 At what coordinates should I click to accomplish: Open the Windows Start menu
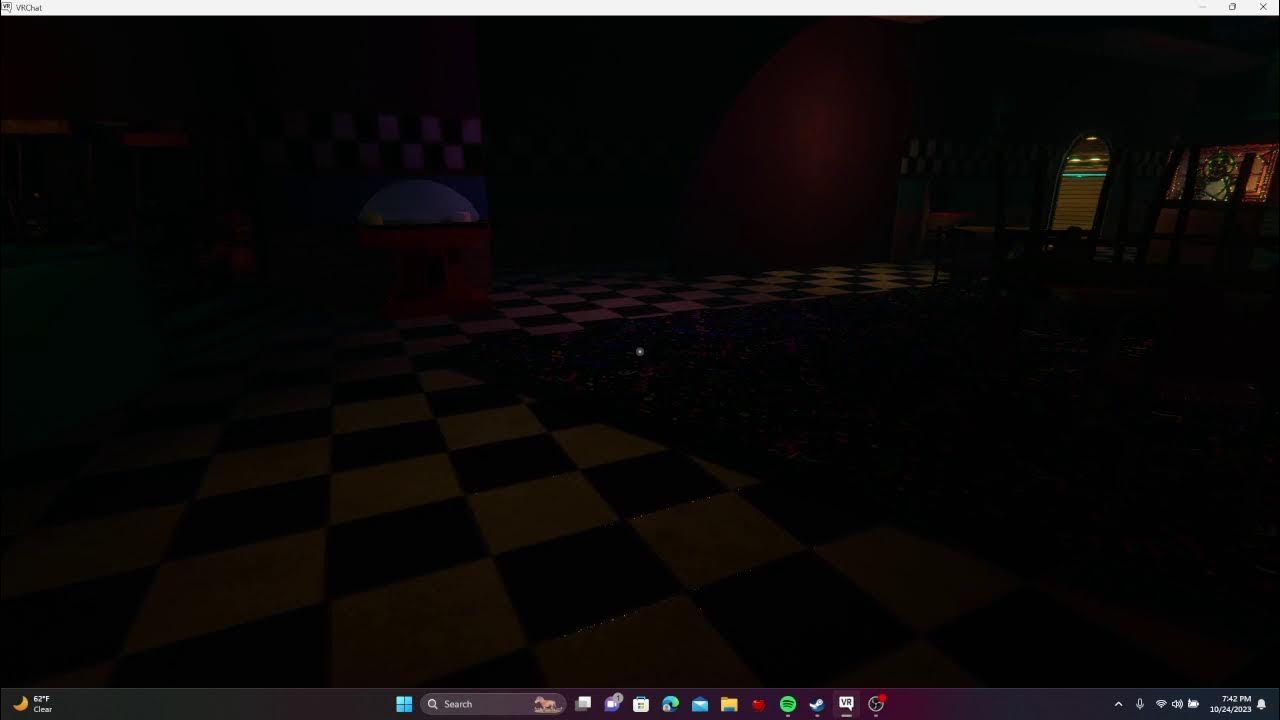point(404,704)
